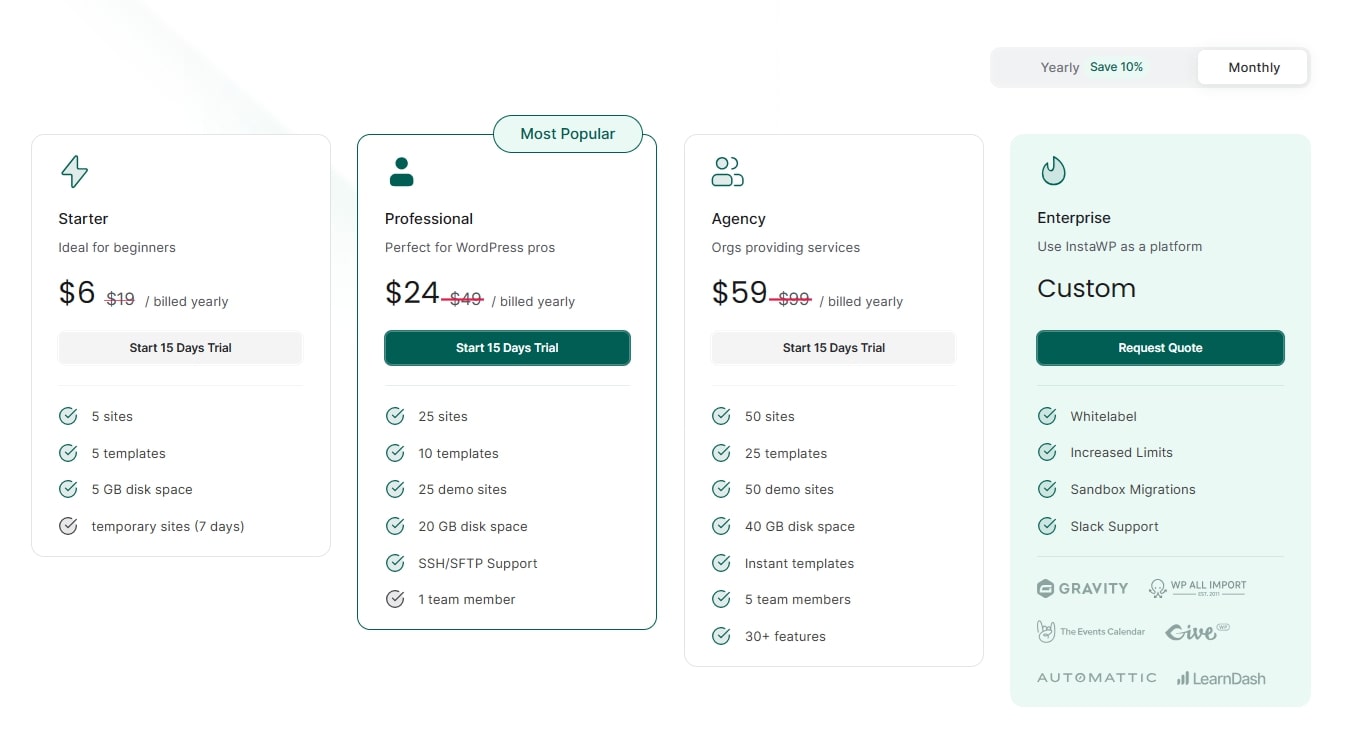Click the Agency plan two-users icon
Viewport: 1368px width, 734px height.
pyautogui.click(x=727, y=171)
